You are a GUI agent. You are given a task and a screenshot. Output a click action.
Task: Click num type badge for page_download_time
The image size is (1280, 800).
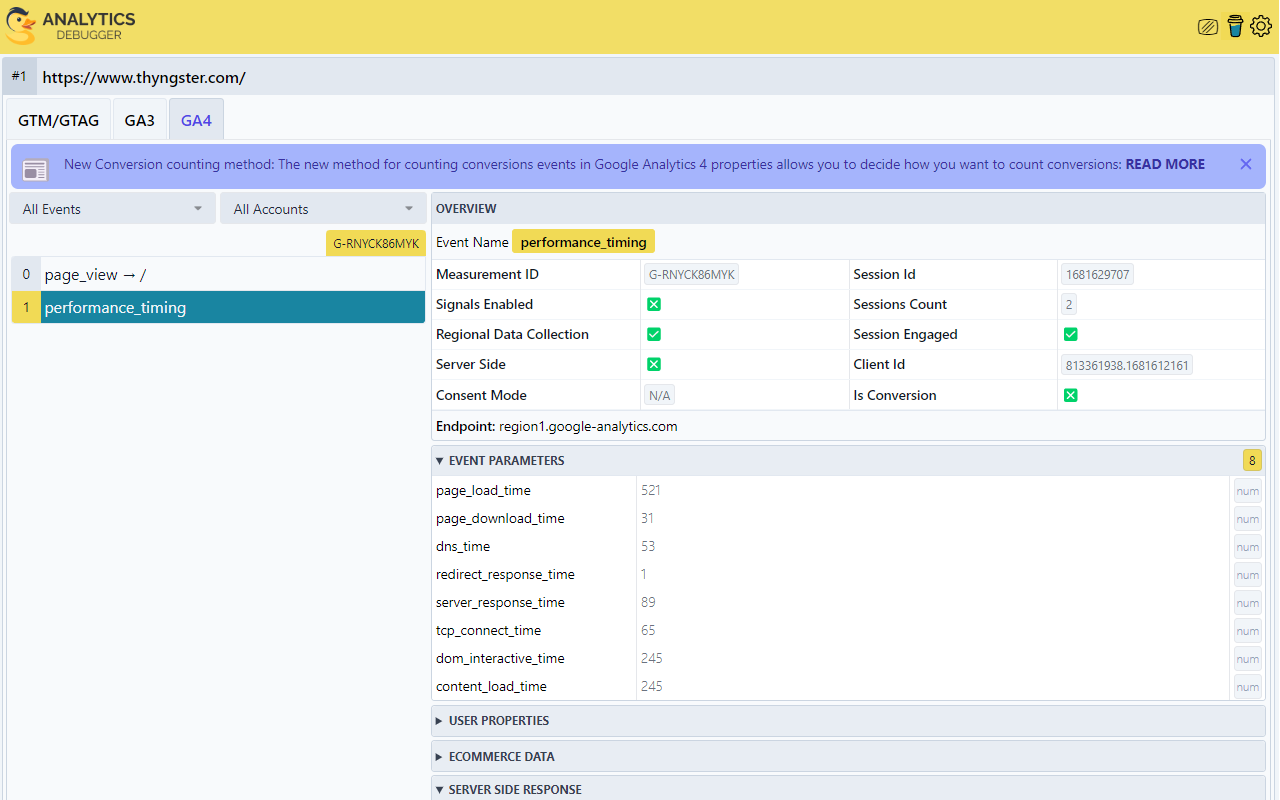click(x=1247, y=519)
